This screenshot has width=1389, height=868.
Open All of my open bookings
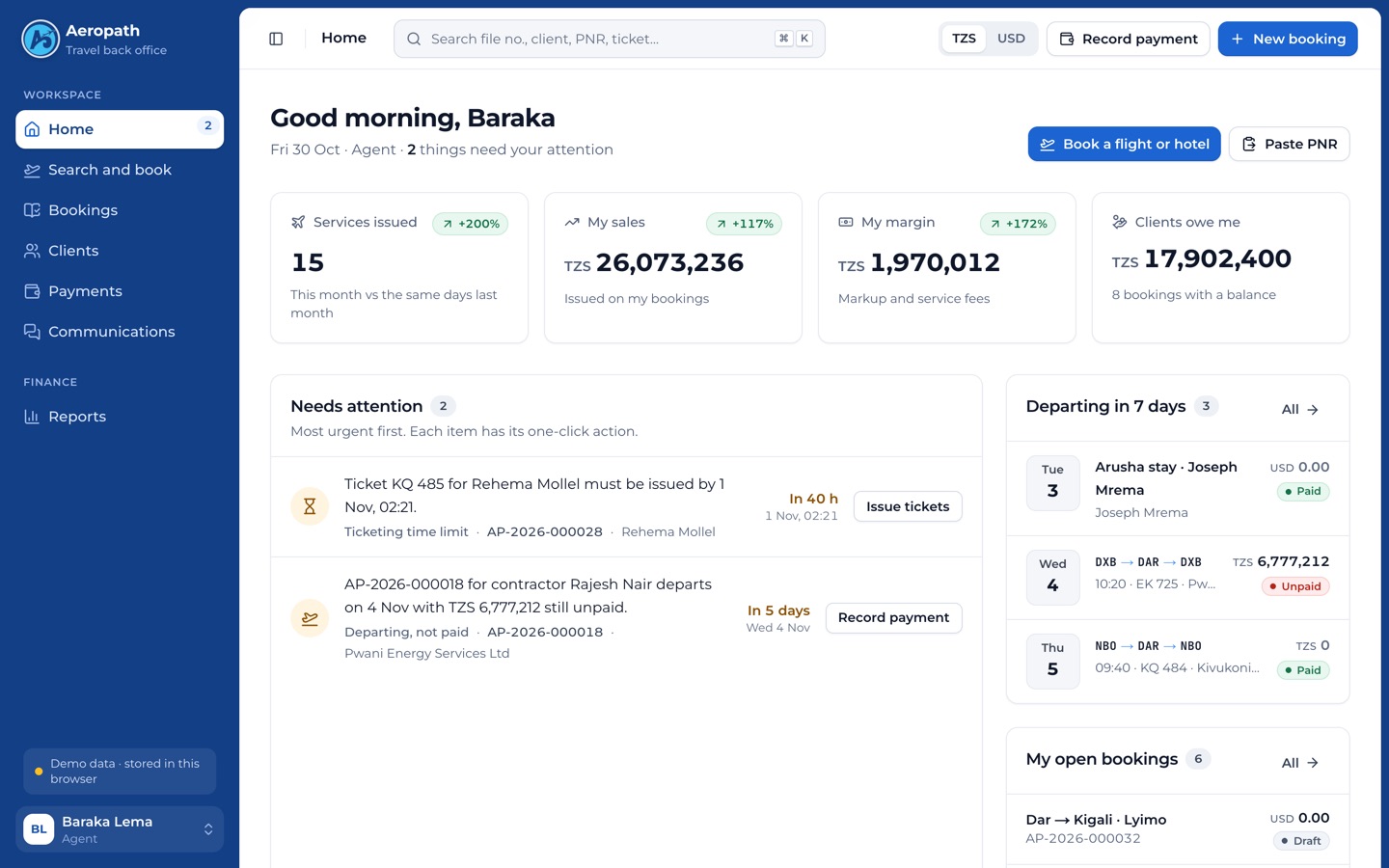[1299, 763]
